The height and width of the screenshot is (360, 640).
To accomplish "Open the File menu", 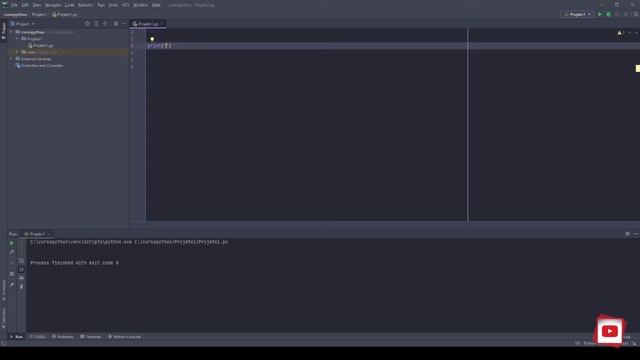I will coord(14,5).
